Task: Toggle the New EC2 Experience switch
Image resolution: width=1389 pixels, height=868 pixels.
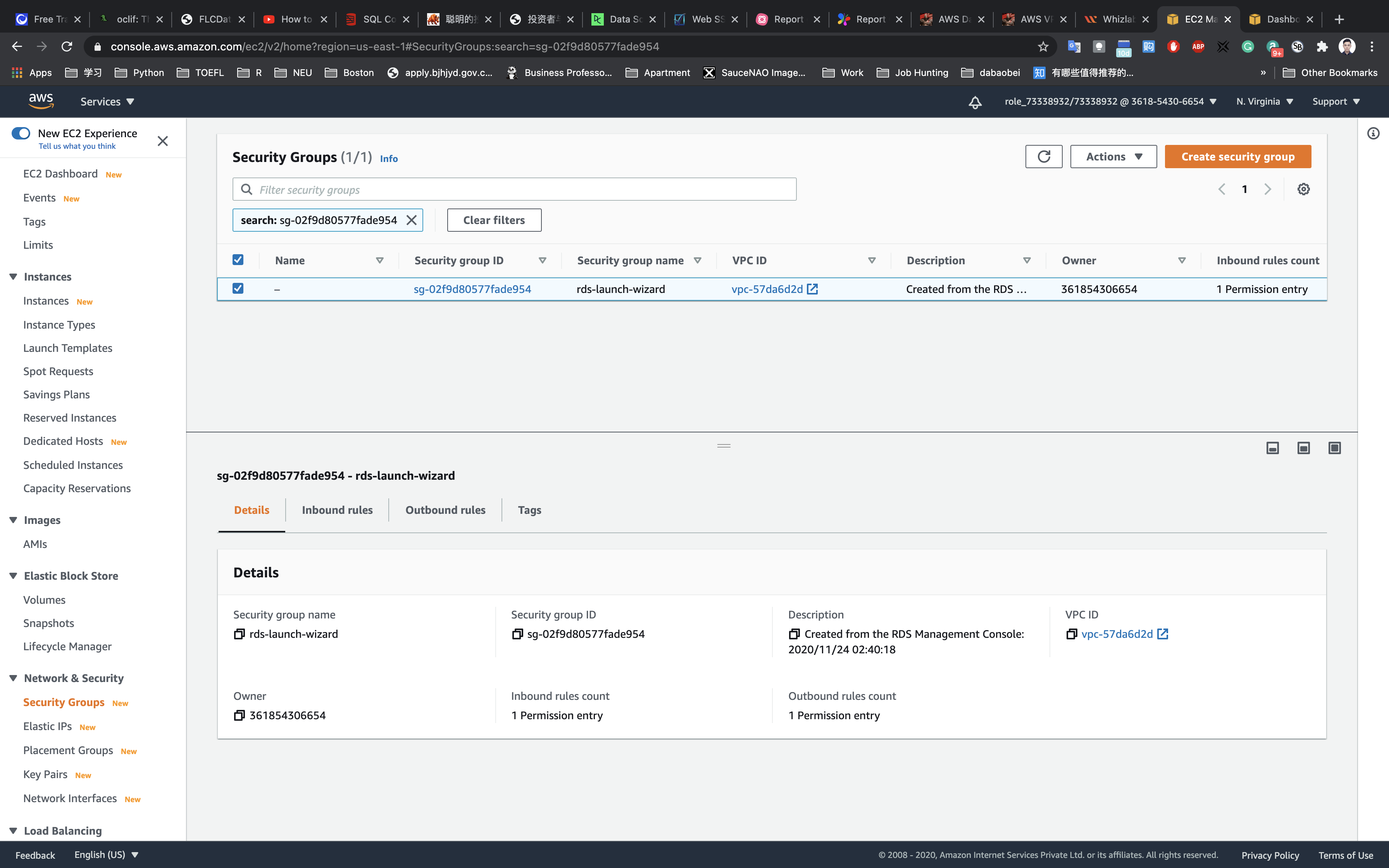Action: 21,133
